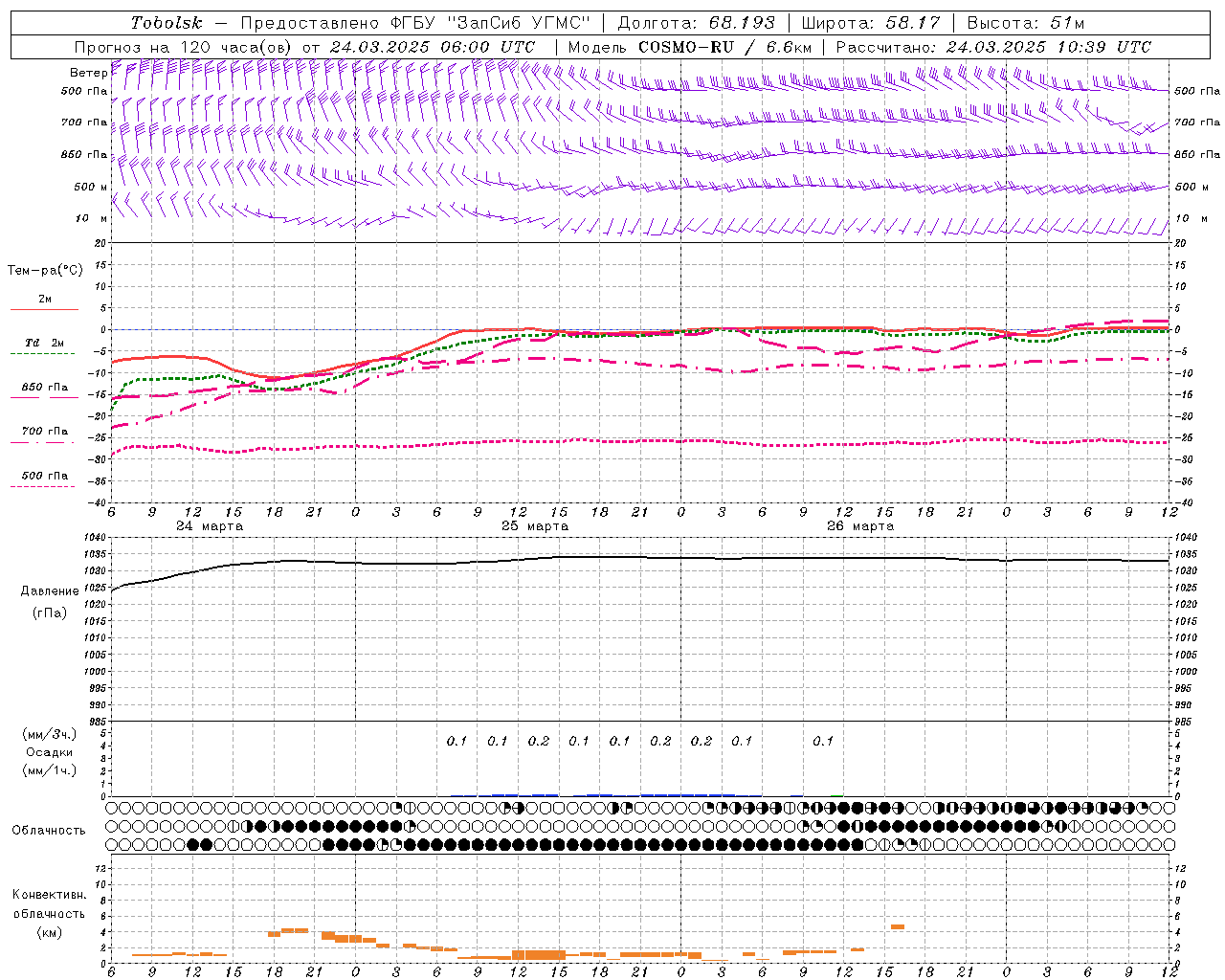Click the solid red line sample under "2м"
The image size is (1225, 980).
click(x=44, y=310)
